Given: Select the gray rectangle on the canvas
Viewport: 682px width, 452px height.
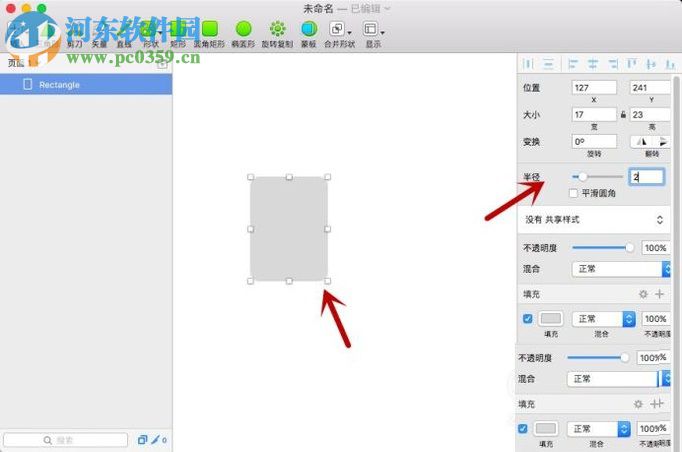Looking at the screenshot, I should coord(289,229).
